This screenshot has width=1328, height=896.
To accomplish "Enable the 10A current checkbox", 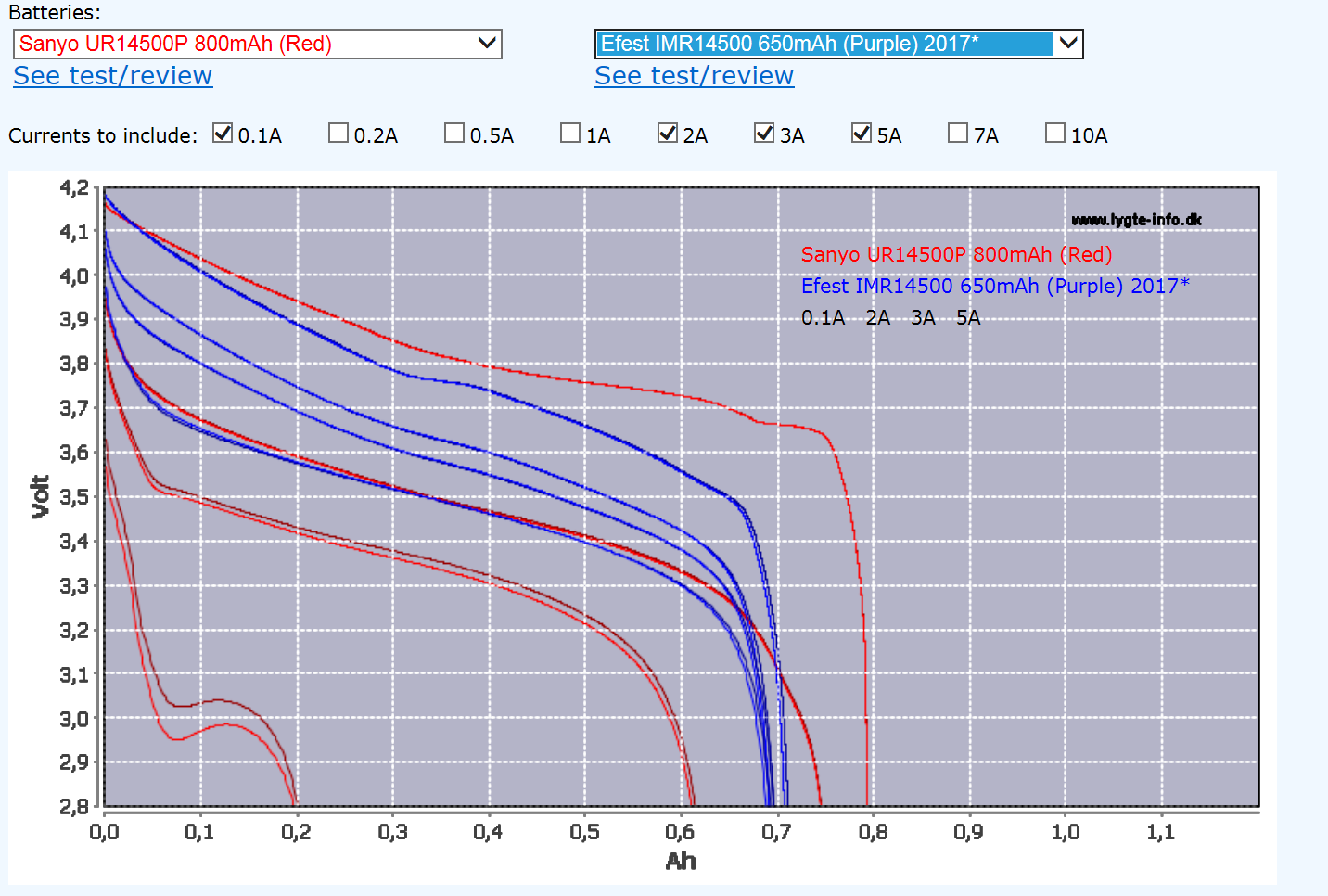I will point(1055,134).
